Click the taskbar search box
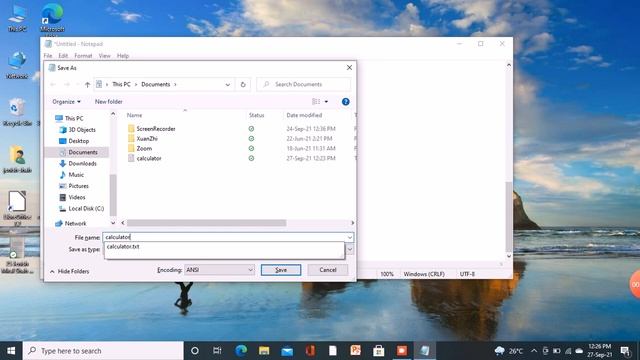The image size is (640, 360). point(103,351)
